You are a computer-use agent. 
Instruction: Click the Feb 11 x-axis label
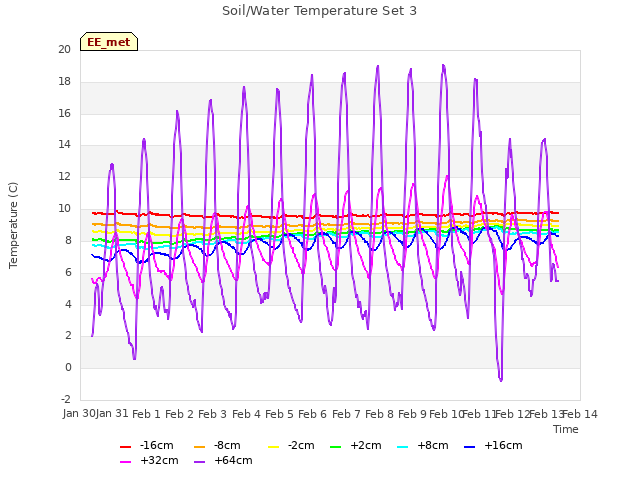pyautogui.click(x=479, y=414)
